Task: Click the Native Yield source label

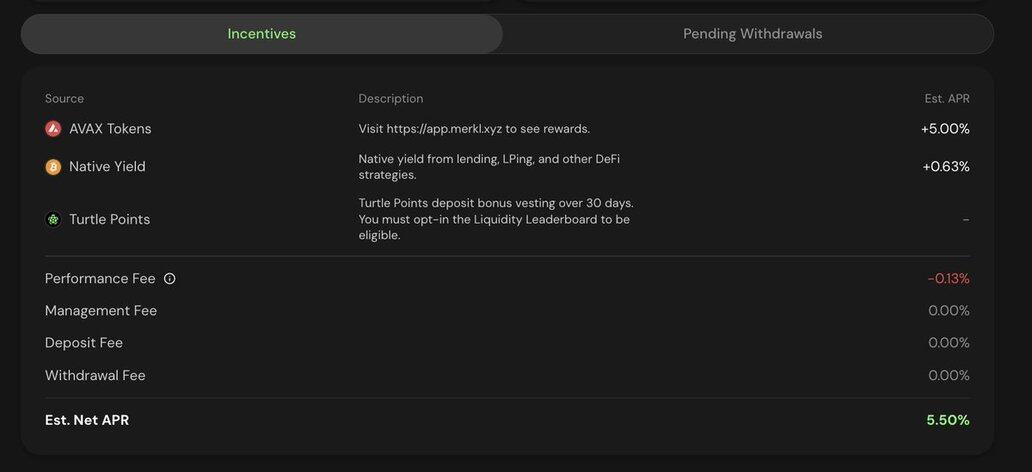Action: [x=107, y=167]
